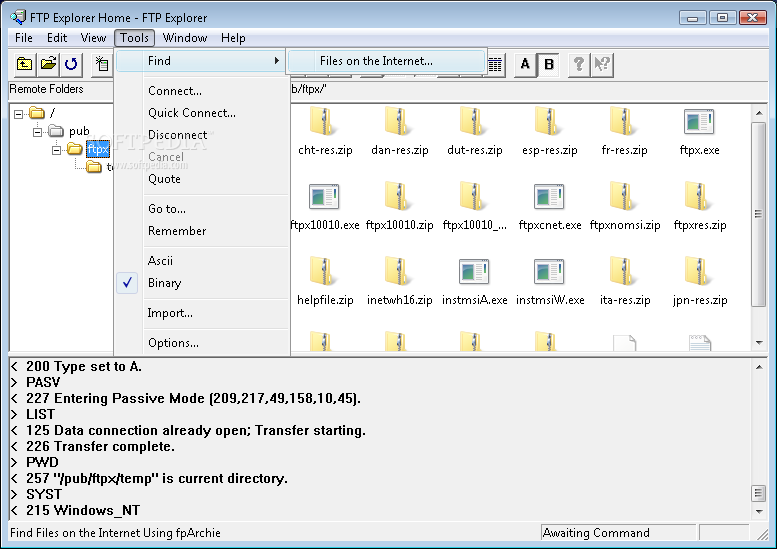This screenshot has height=549, width=777.
Task: Collapse the pub folder tree node
Action: tap(37, 132)
